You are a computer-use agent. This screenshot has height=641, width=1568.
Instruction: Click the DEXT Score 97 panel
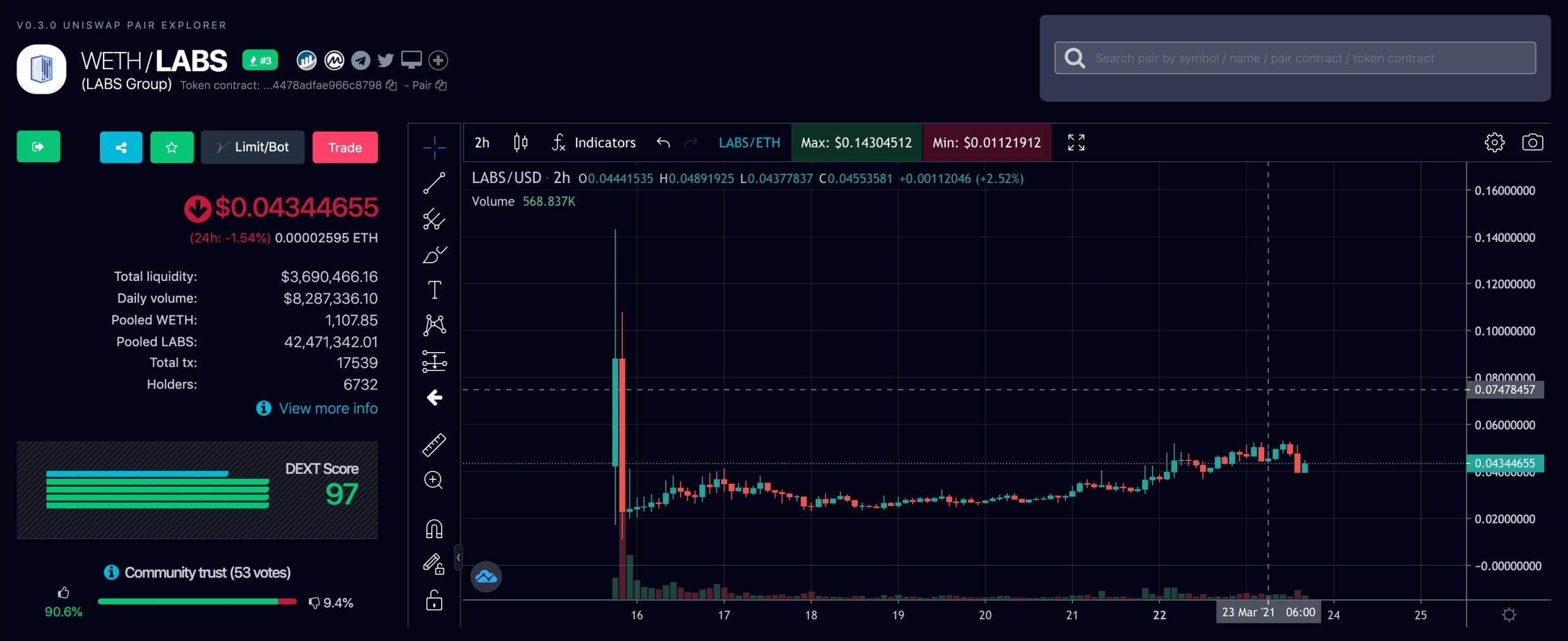click(x=197, y=490)
